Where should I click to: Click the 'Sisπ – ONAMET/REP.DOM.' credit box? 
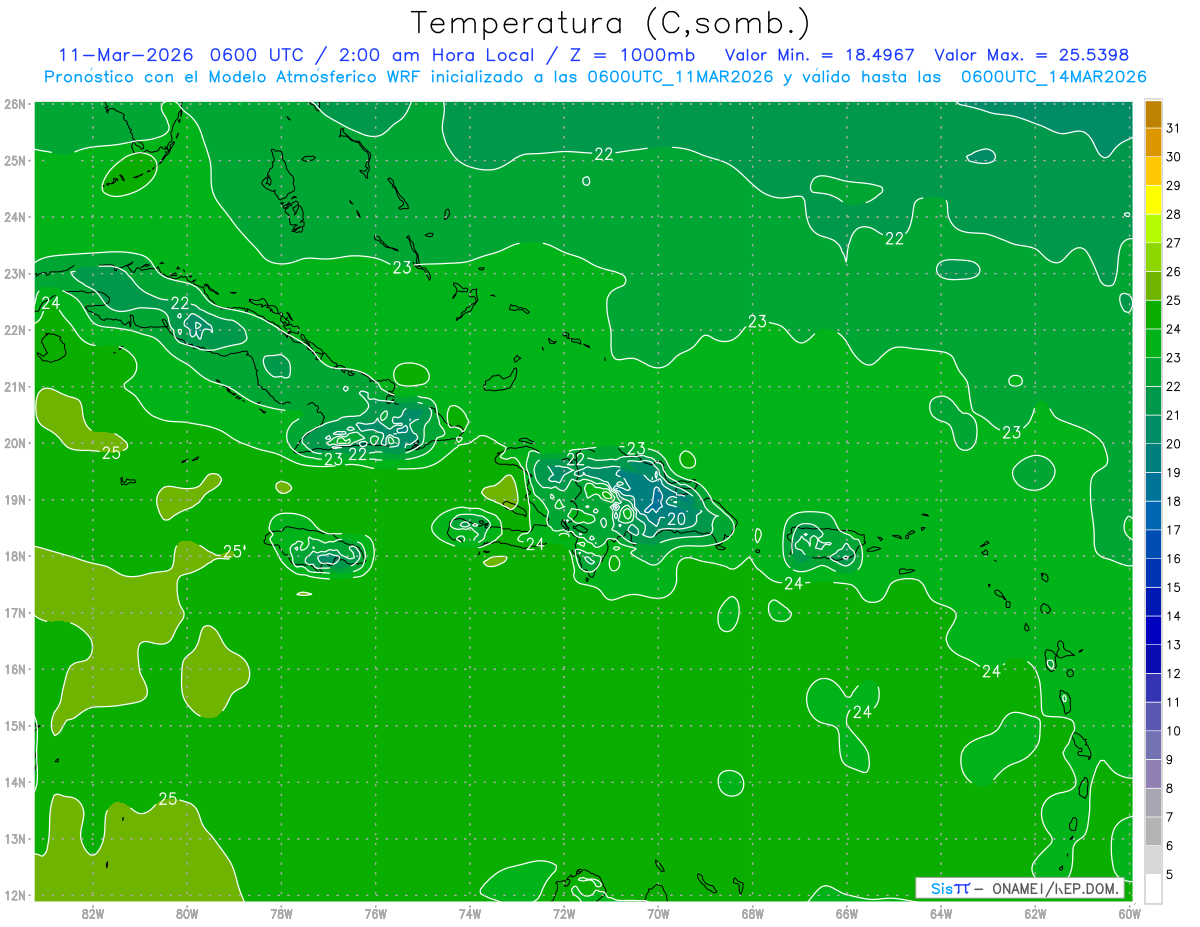click(1020, 888)
